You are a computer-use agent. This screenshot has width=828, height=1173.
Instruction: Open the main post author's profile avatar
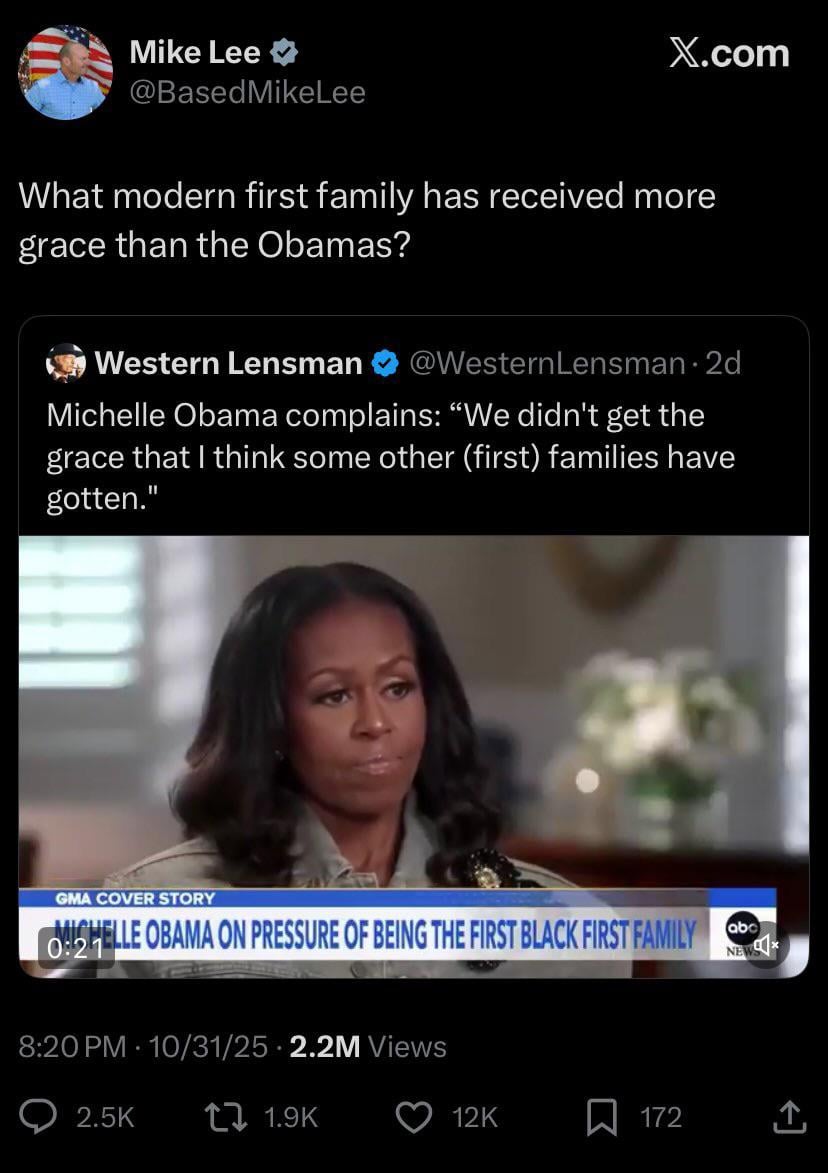tap(65, 72)
